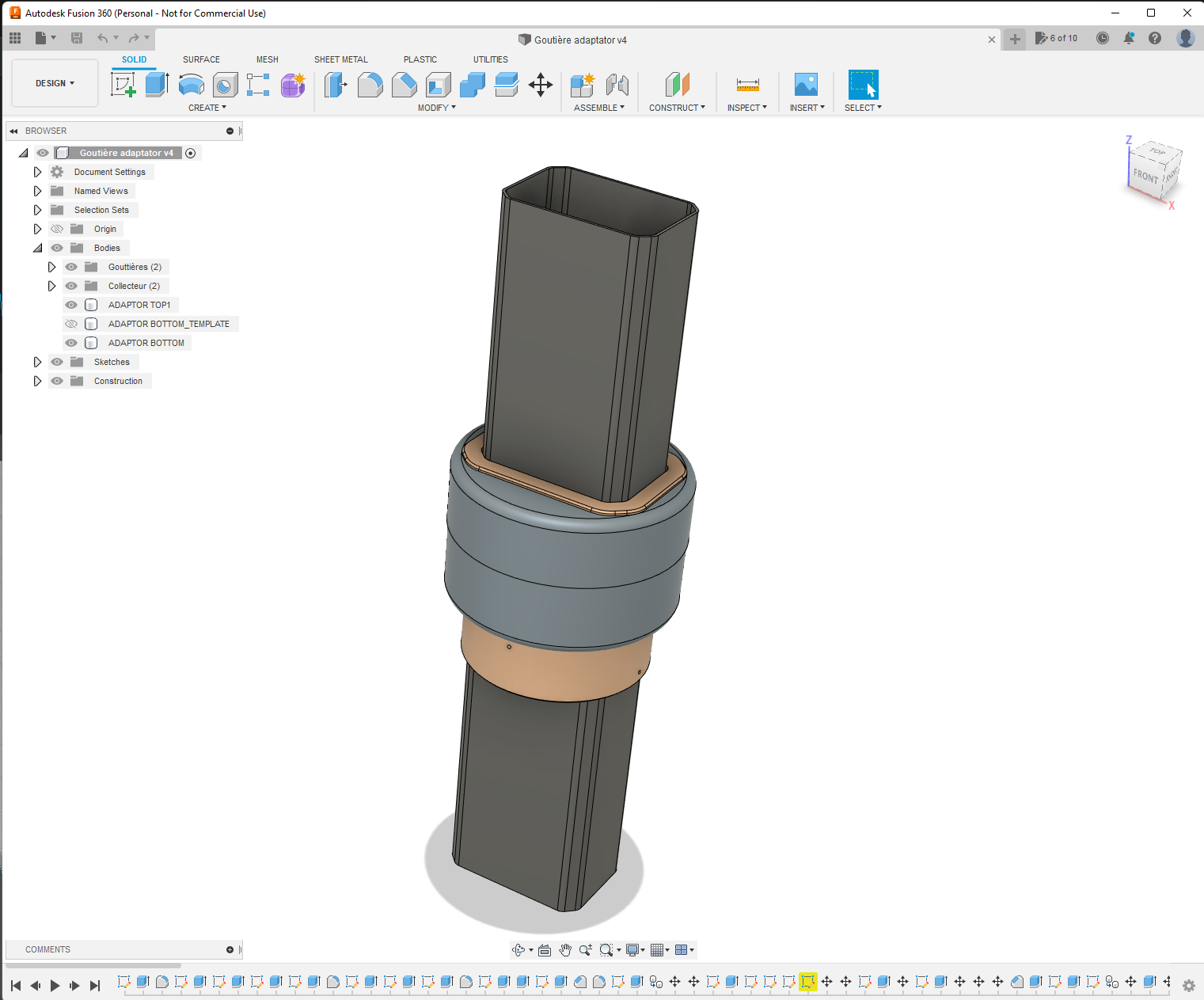Select the highlighted yellow timeline sketch marker
The image size is (1204, 1000).
(807, 982)
